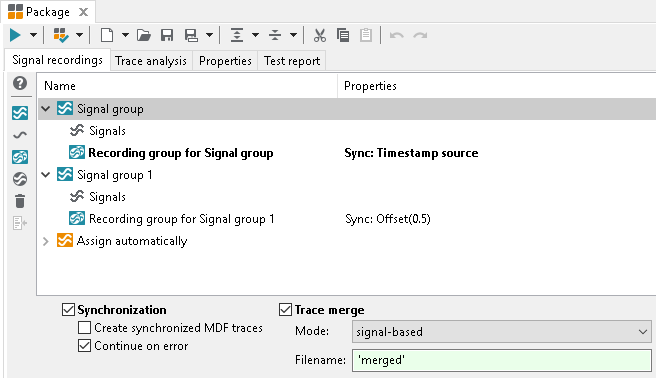This screenshot has height=378, width=656.
Task: Click the Sync: Offset(0.5) cell
Action: 388,219
